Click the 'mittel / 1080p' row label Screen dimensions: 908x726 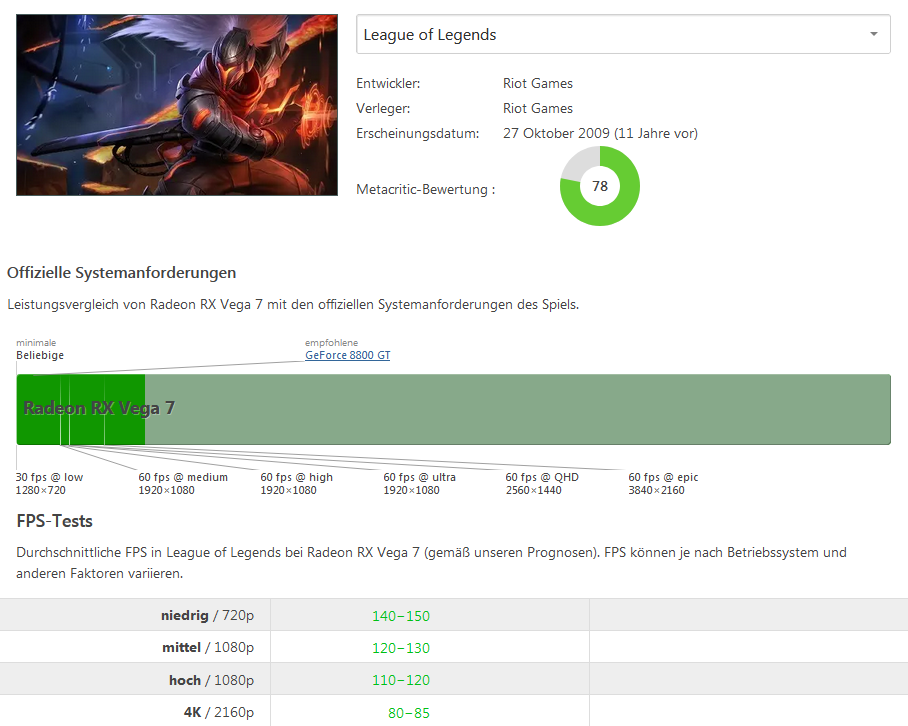(208, 647)
